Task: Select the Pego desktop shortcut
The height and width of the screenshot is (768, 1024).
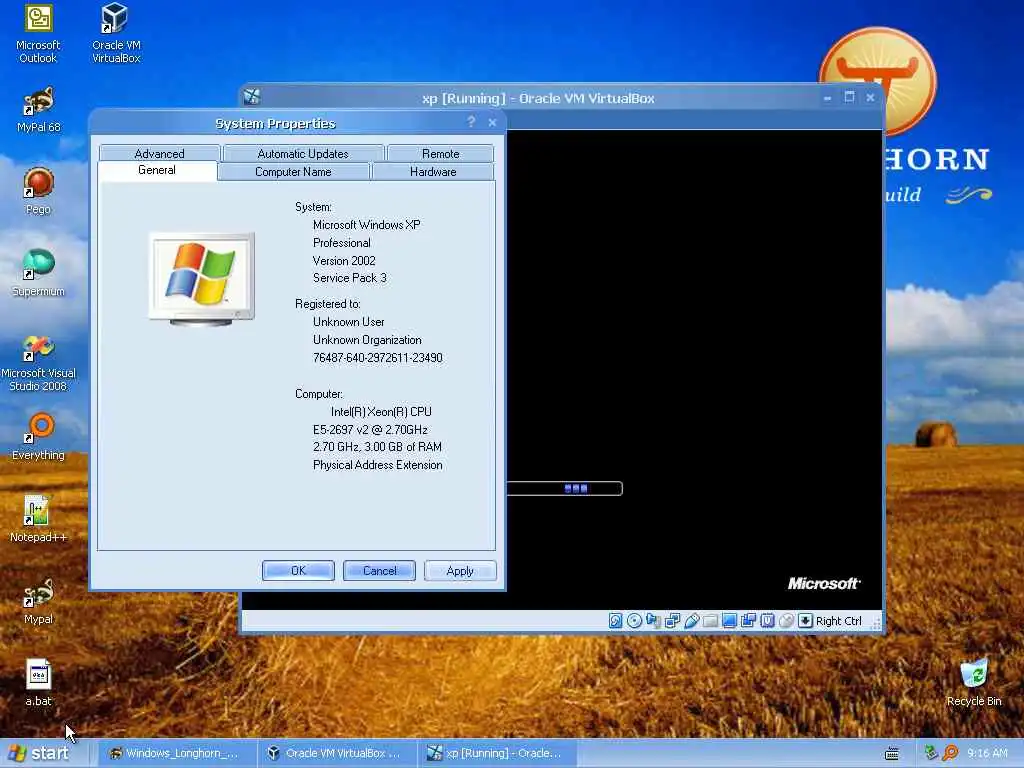Action: (x=38, y=191)
